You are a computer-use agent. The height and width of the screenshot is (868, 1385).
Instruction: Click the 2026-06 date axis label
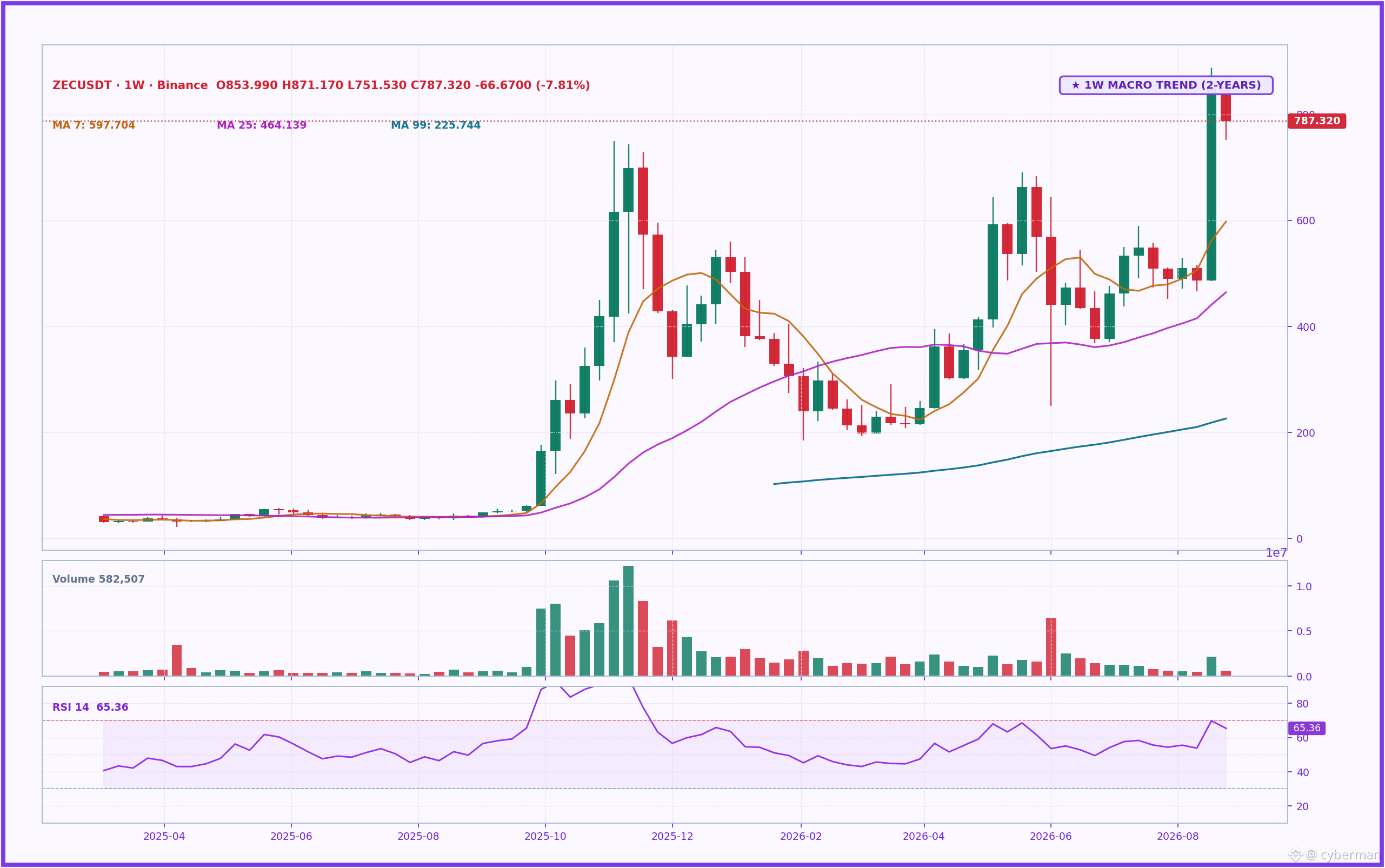click(1050, 837)
